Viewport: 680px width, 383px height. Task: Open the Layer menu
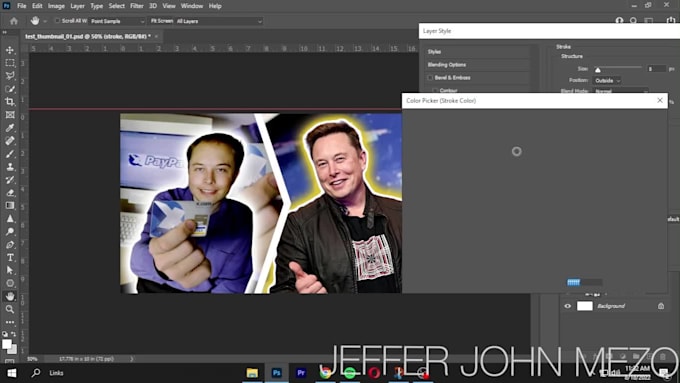(x=78, y=6)
